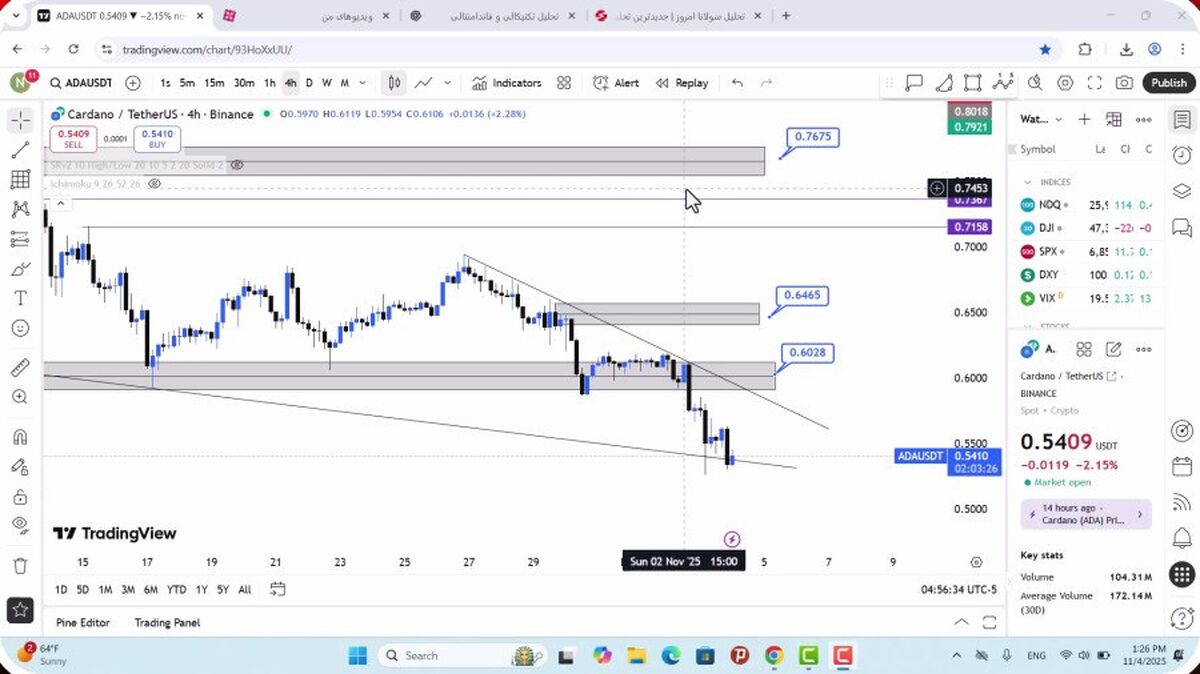Start bar Replay mode
Image resolution: width=1200 pixels, height=674 pixels.
pos(682,83)
